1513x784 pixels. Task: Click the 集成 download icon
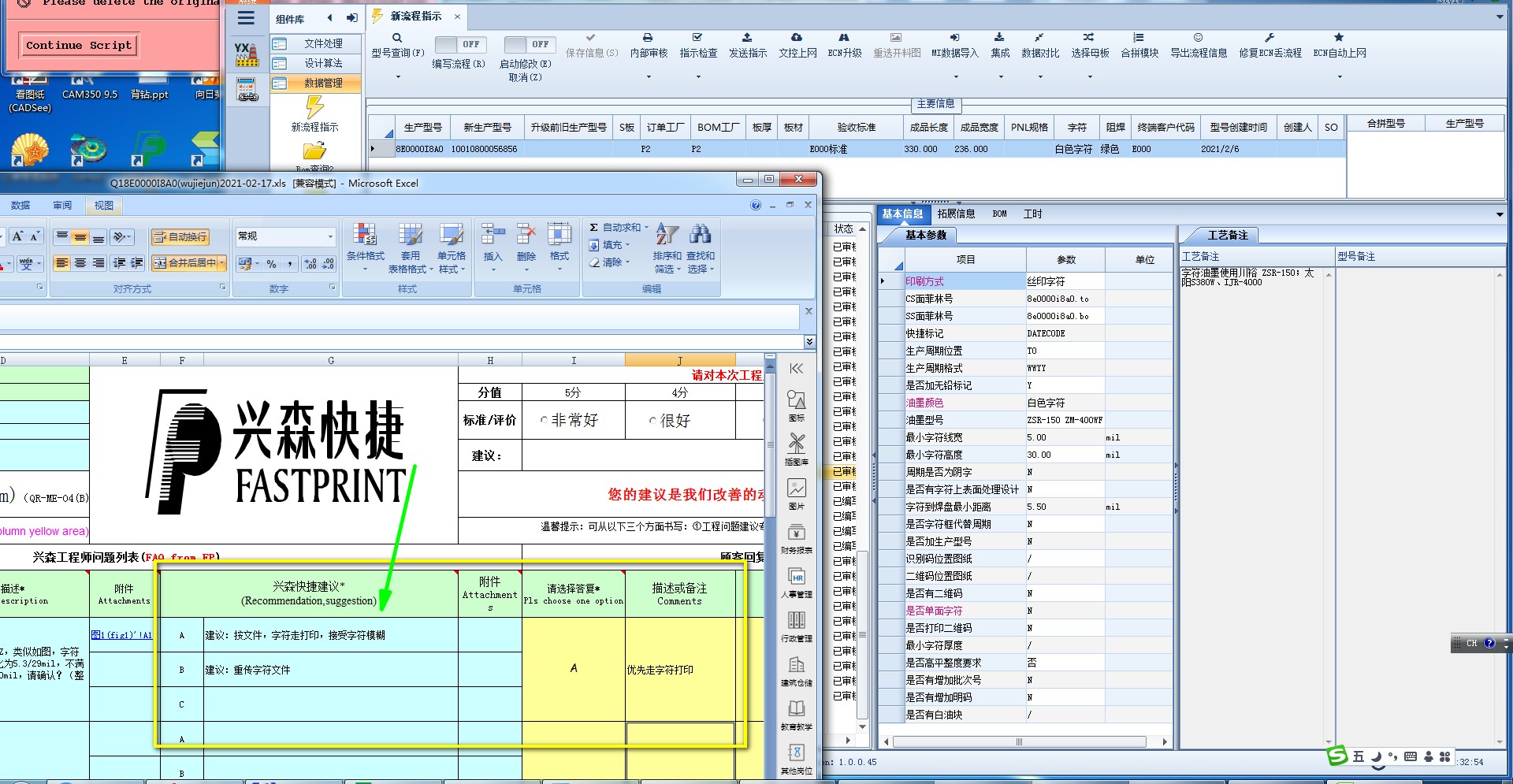(999, 37)
